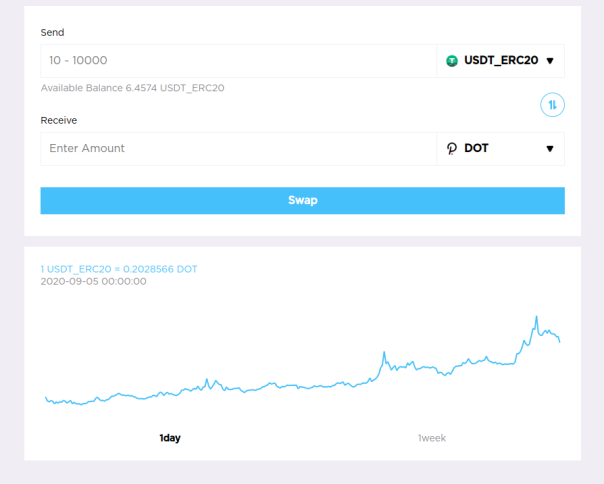Click the swap direction arrows icon

552,105
